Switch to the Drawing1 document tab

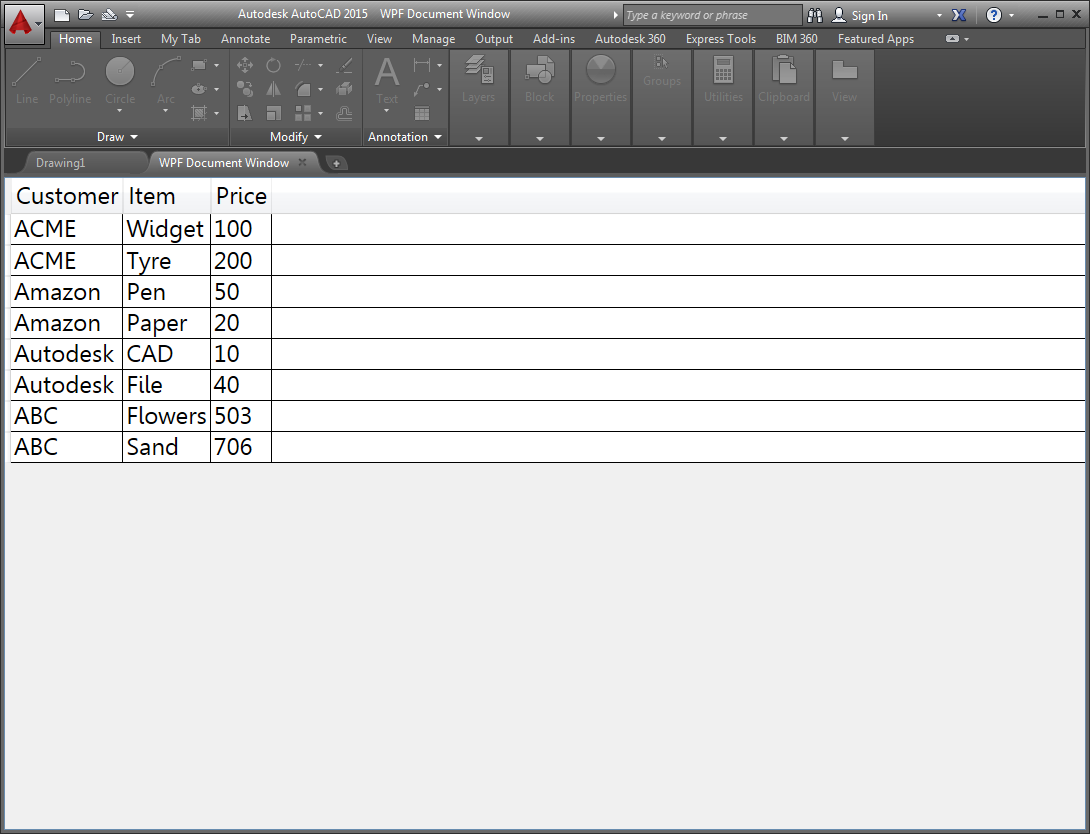click(x=61, y=163)
